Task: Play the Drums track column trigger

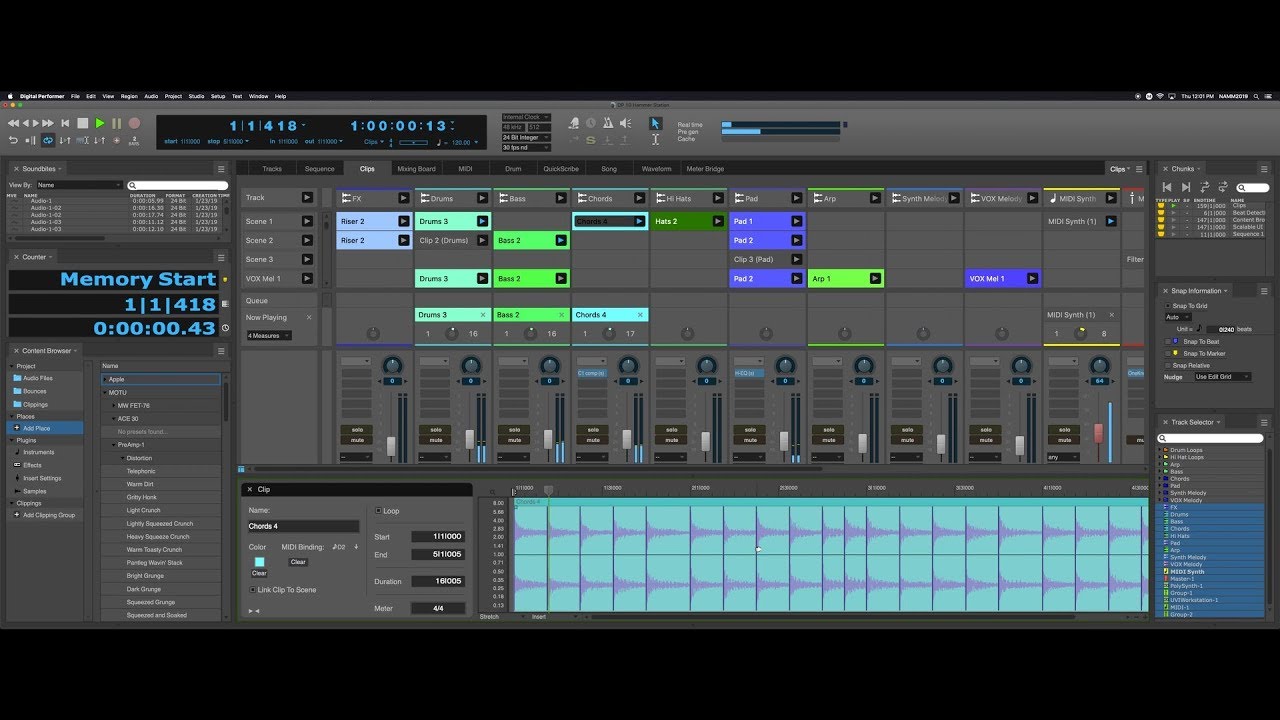Action: click(482, 198)
